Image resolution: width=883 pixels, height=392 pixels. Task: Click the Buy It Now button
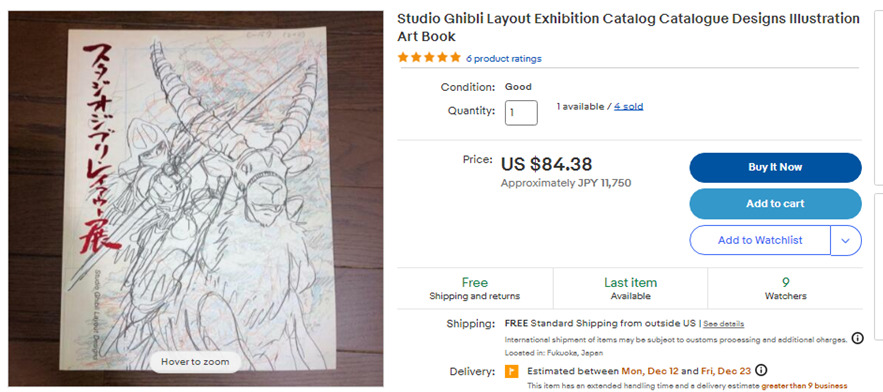[775, 167]
